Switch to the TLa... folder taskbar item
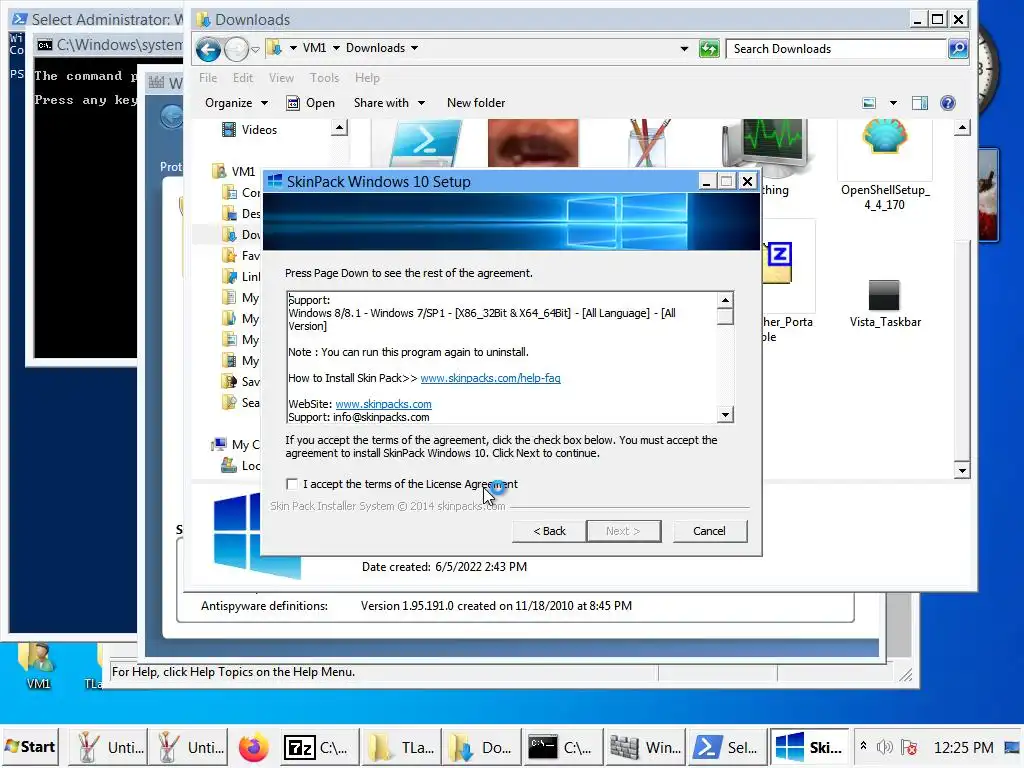Image resolution: width=1024 pixels, height=768 pixels. (400, 748)
